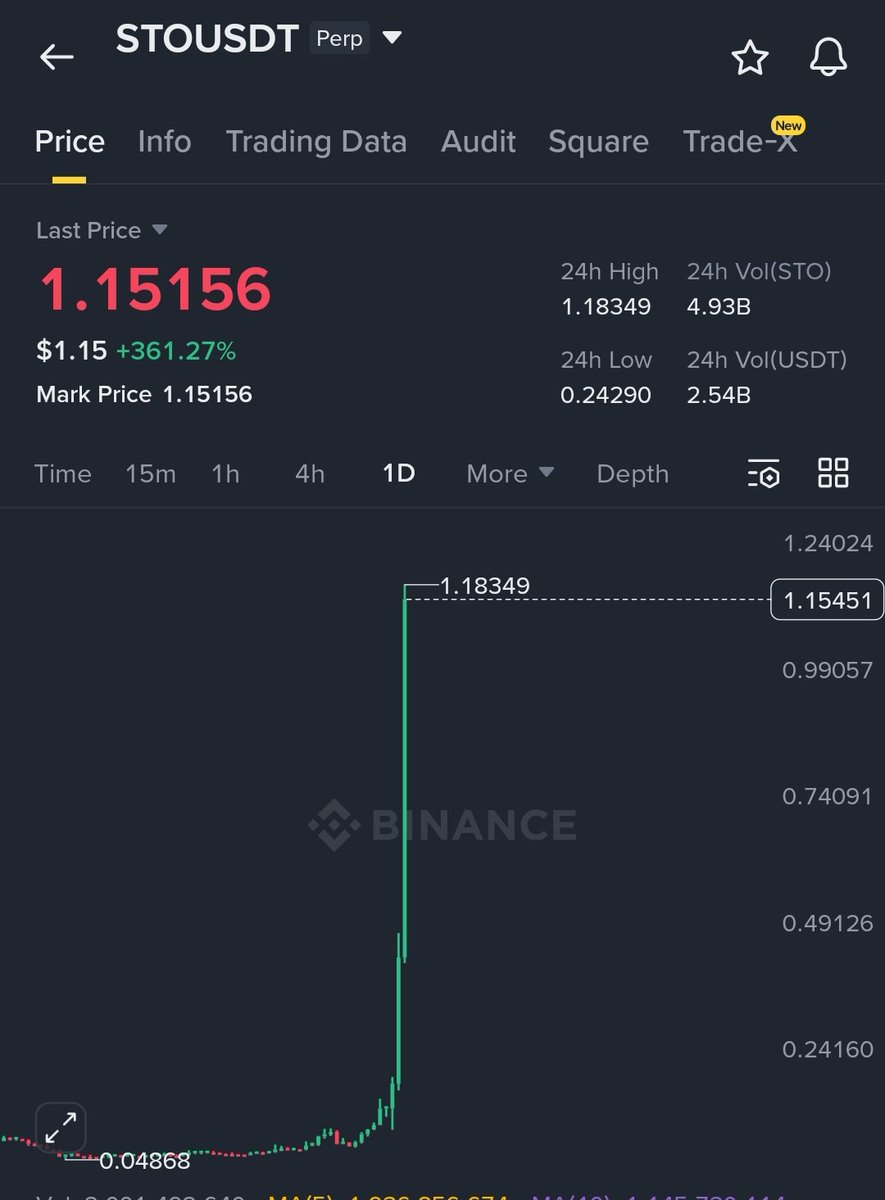Tap the back arrow icon
The image size is (885, 1200).
point(56,57)
